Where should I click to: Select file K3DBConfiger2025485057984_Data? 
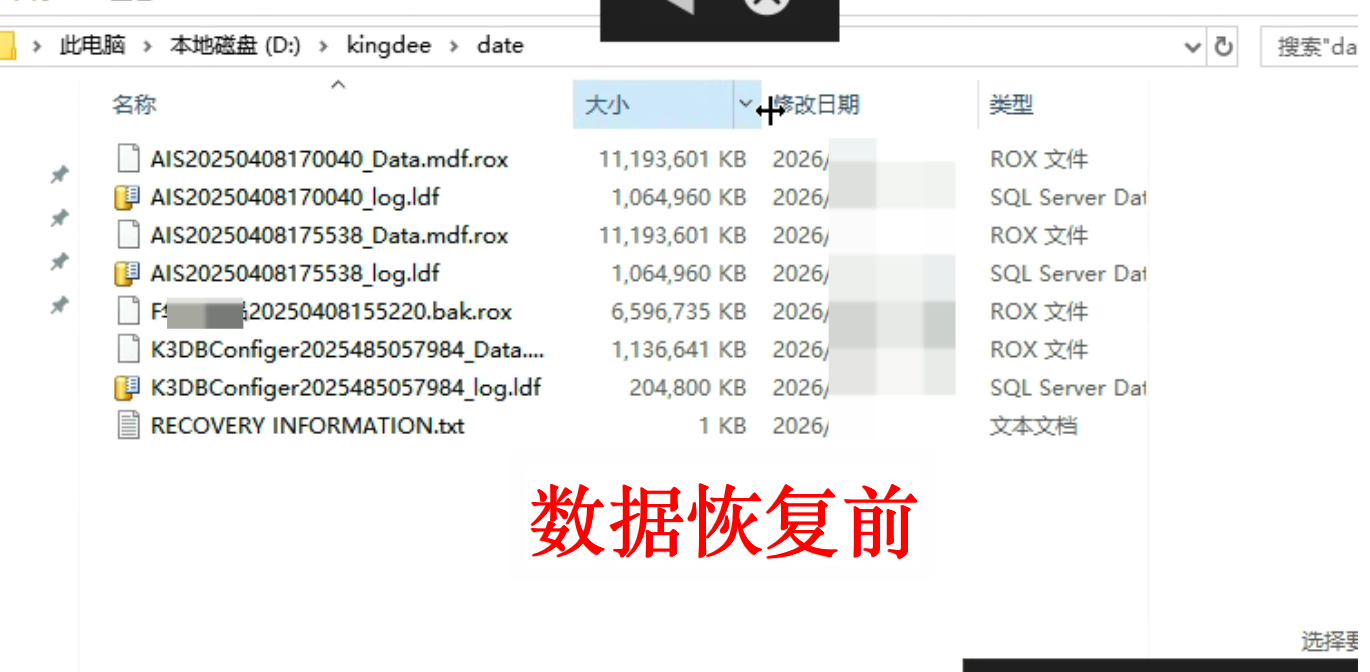click(347, 349)
